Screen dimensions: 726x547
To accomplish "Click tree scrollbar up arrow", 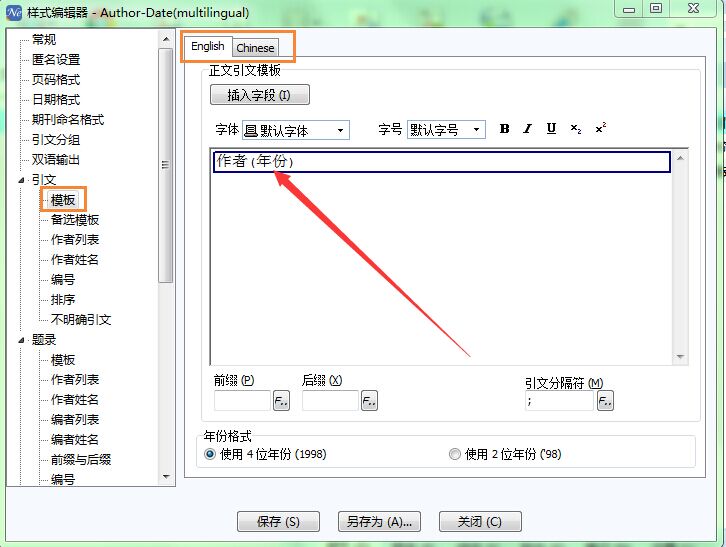I will [166, 39].
